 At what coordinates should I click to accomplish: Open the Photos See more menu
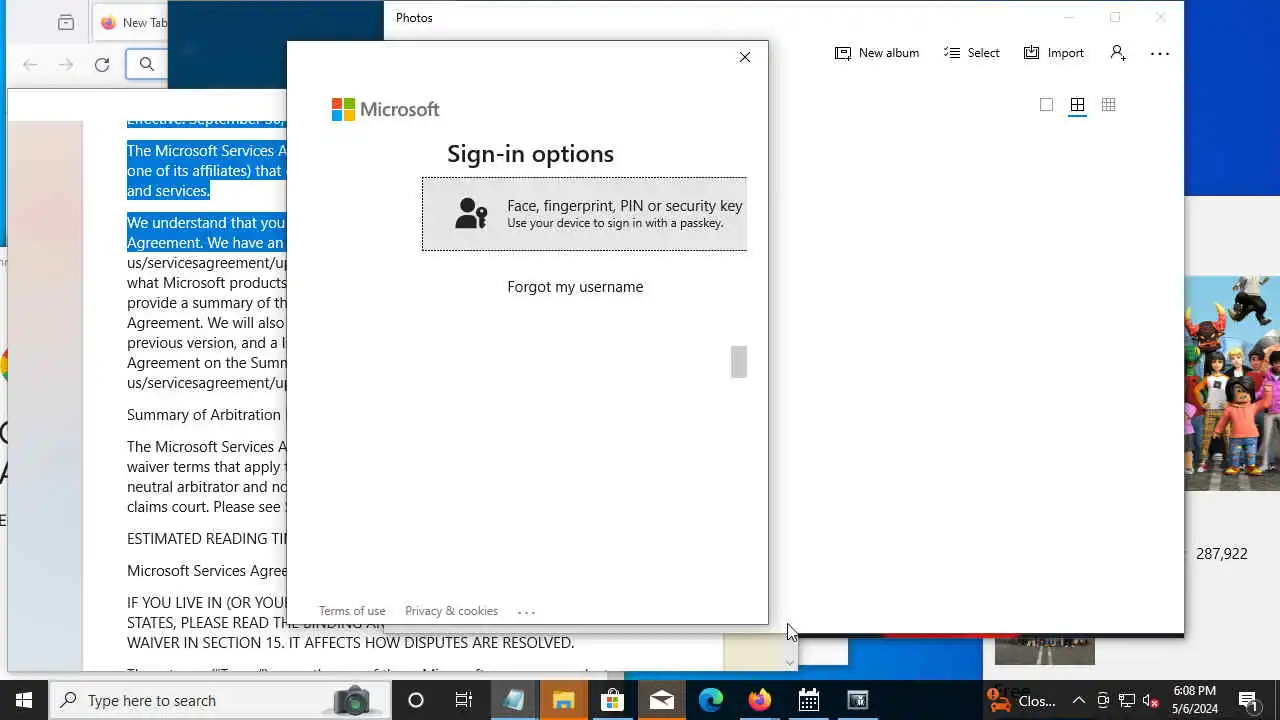click(x=1160, y=54)
